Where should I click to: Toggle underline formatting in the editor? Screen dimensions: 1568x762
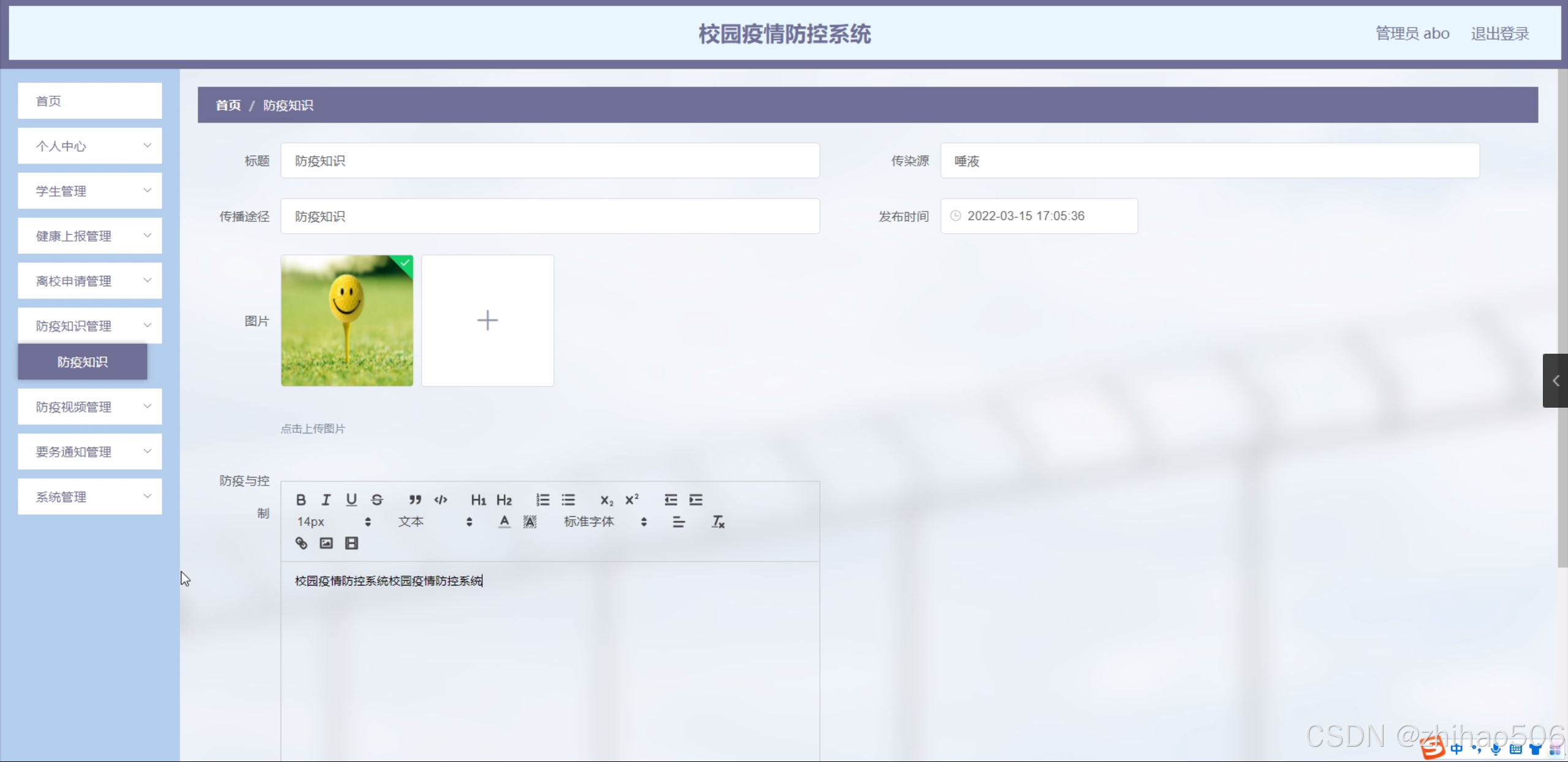(x=351, y=500)
